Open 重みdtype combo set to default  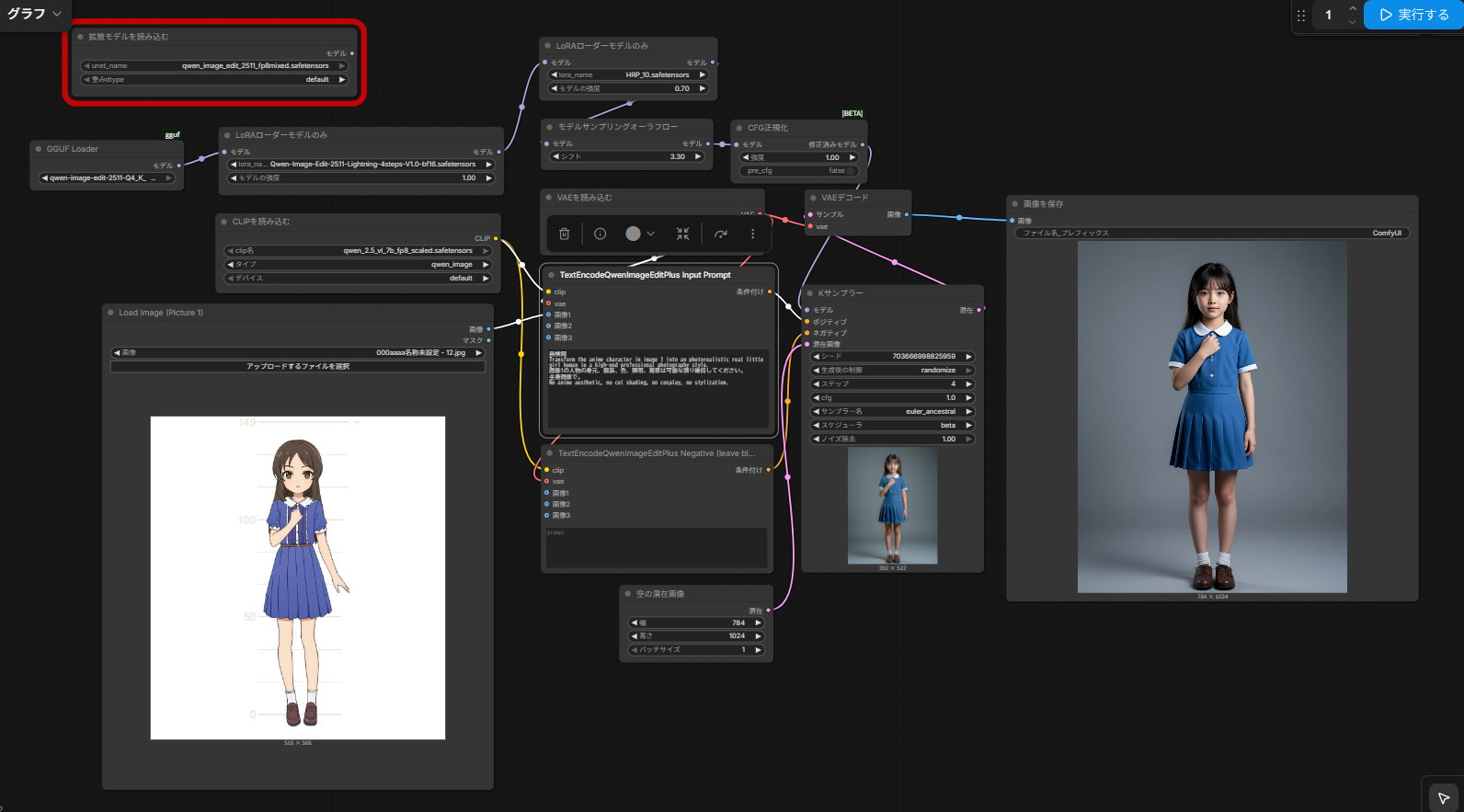click(x=214, y=80)
